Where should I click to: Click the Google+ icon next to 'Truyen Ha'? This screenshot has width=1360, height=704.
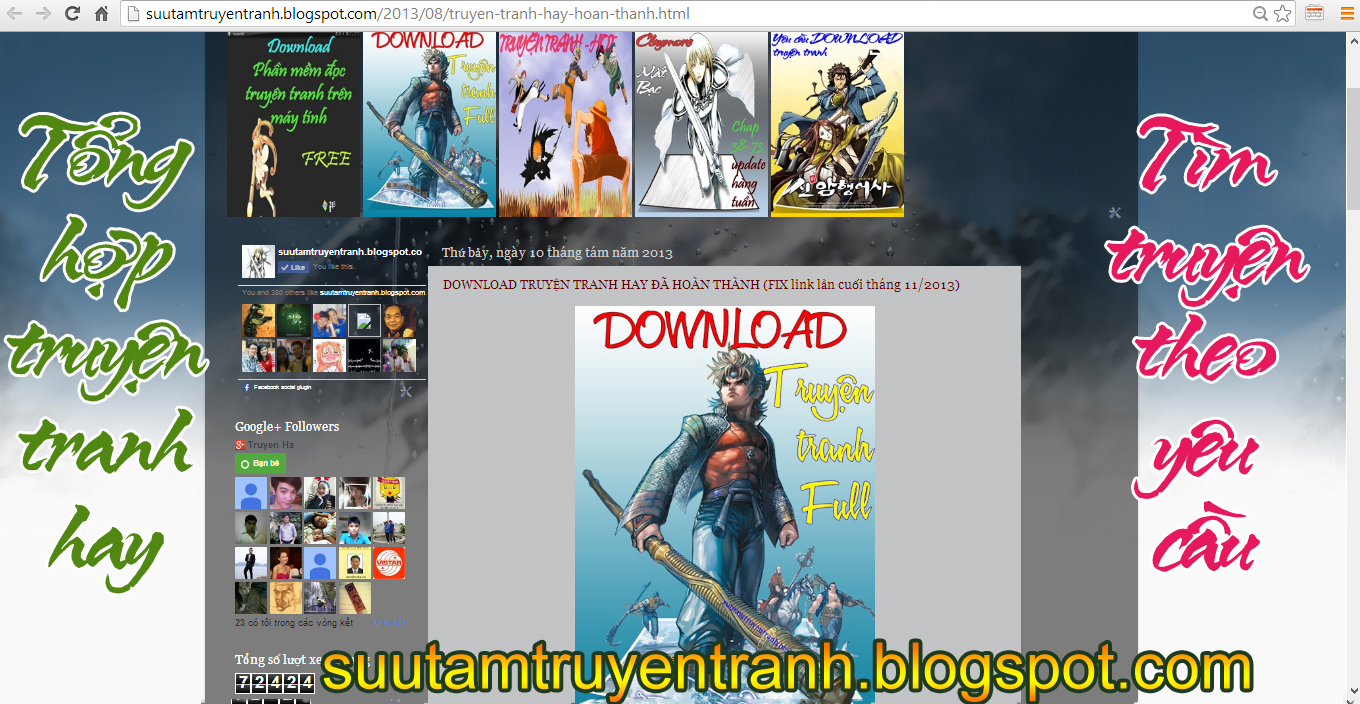coord(241,445)
